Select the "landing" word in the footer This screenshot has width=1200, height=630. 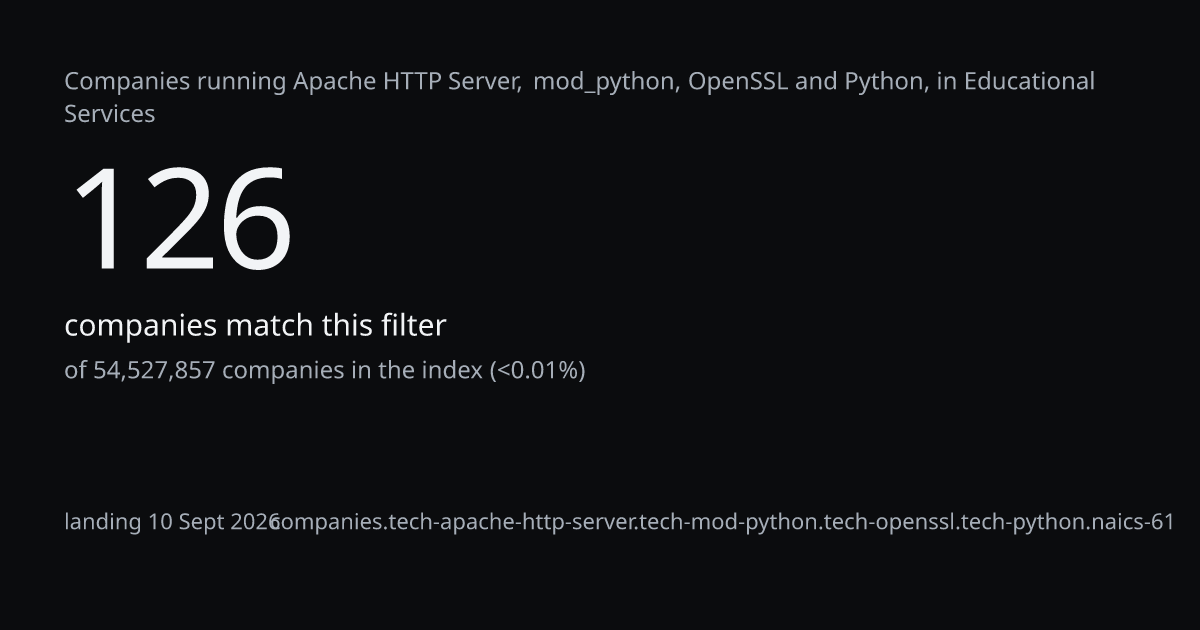click(103, 522)
